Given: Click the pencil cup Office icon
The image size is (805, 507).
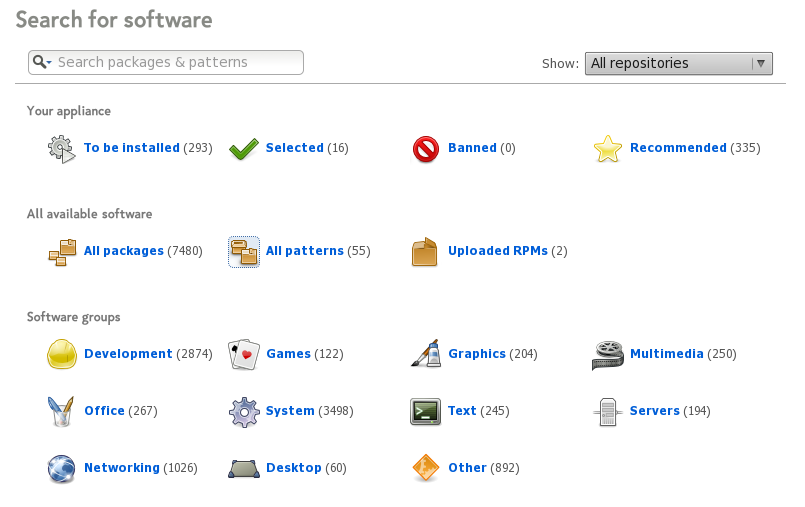Looking at the screenshot, I should [61, 412].
